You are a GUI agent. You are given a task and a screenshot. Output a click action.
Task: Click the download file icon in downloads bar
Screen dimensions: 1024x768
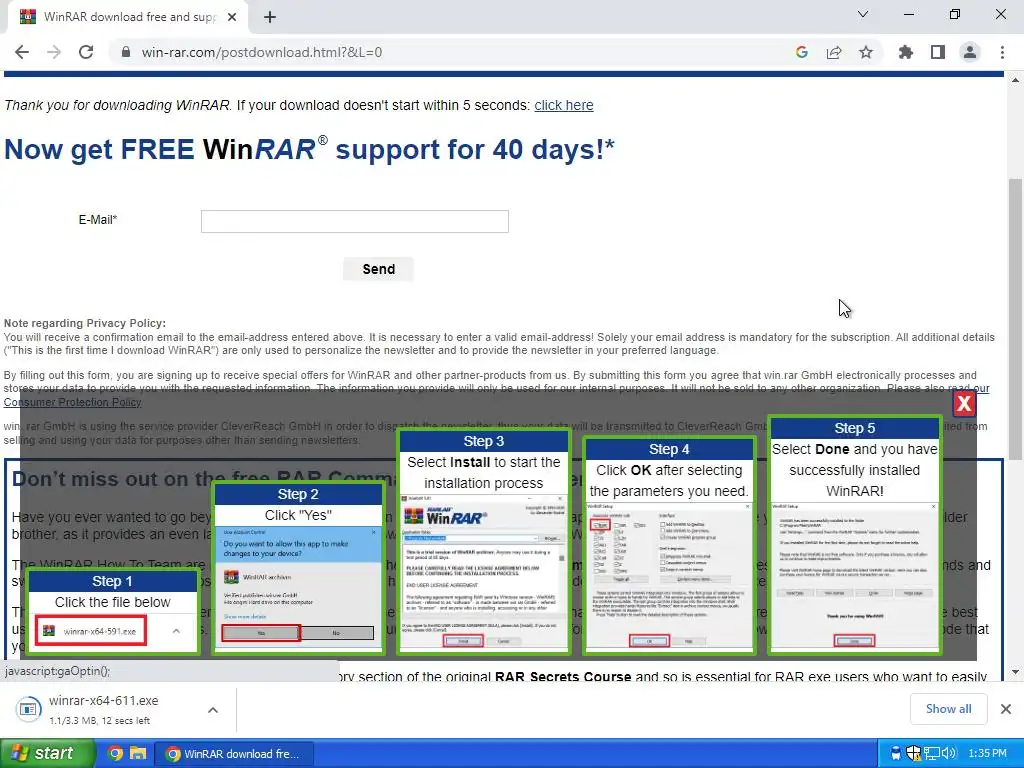point(28,709)
